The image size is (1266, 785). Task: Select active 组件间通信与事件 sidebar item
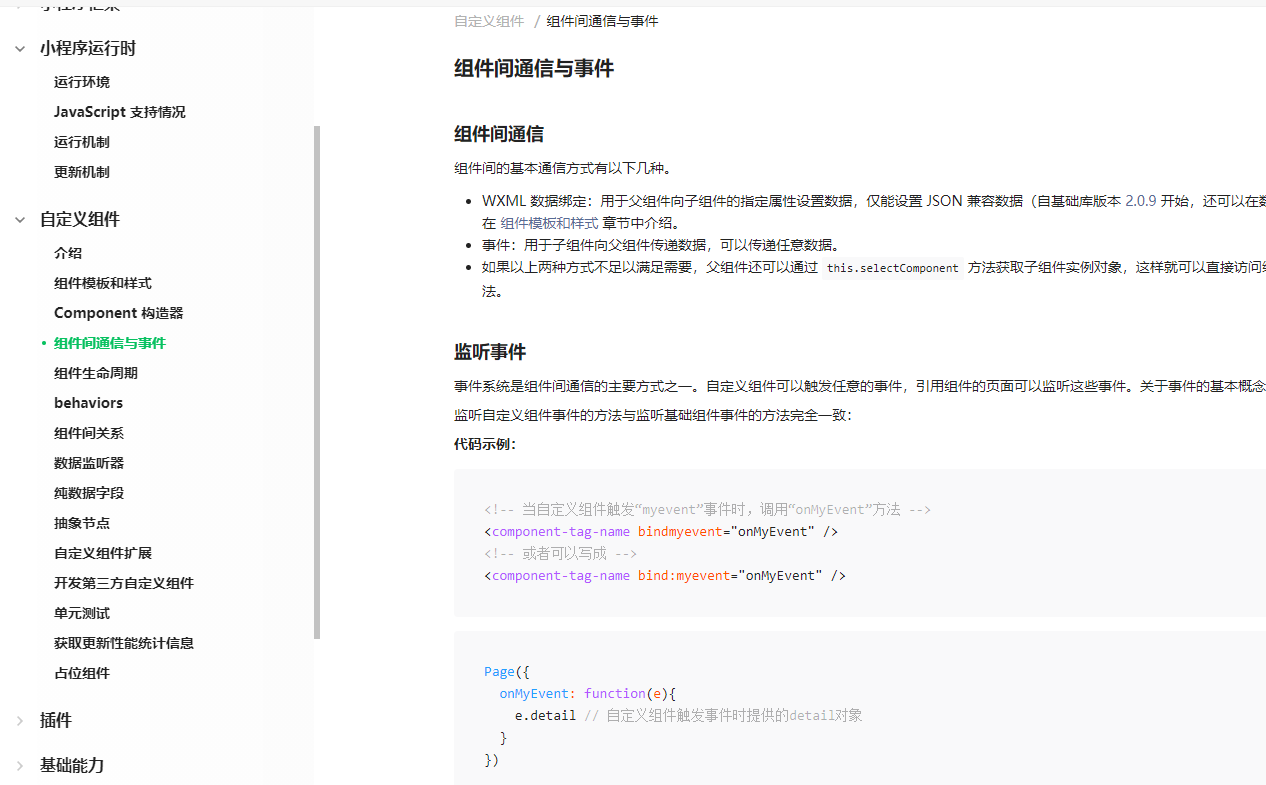click(x=110, y=343)
